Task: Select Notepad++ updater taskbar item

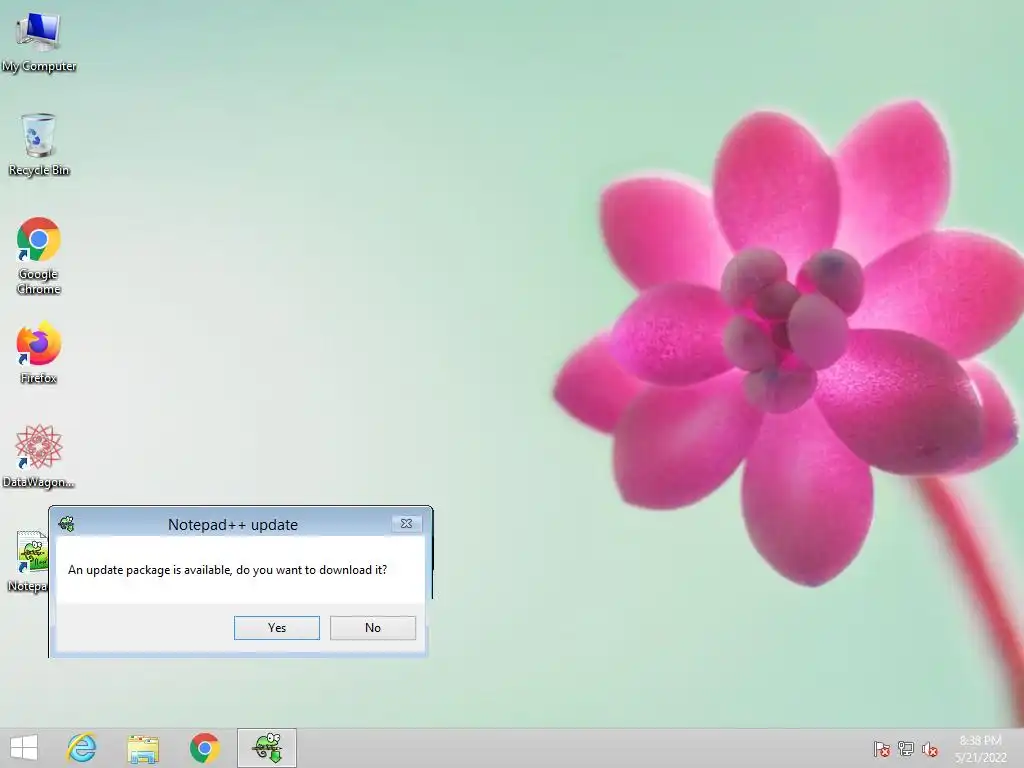Action: (x=266, y=748)
